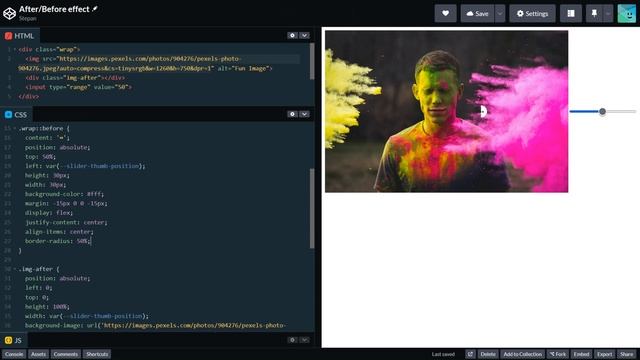Pin this pen with the pin icon
Viewport: 640px width, 360px height.
594,13
